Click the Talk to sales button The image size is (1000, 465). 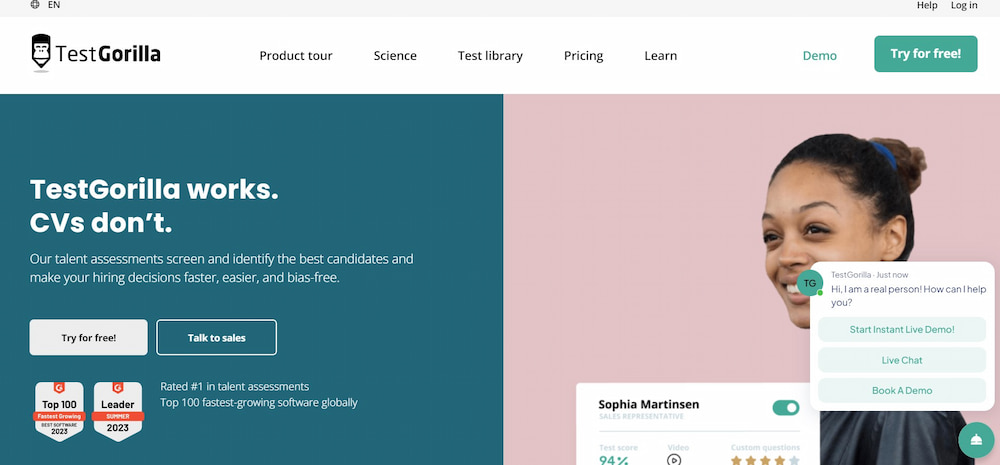pos(216,337)
